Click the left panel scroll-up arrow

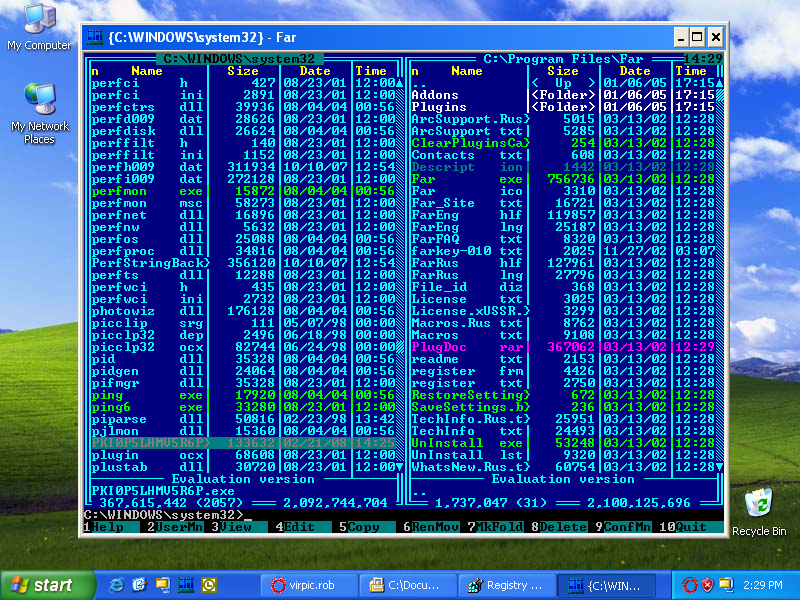tap(399, 83)
